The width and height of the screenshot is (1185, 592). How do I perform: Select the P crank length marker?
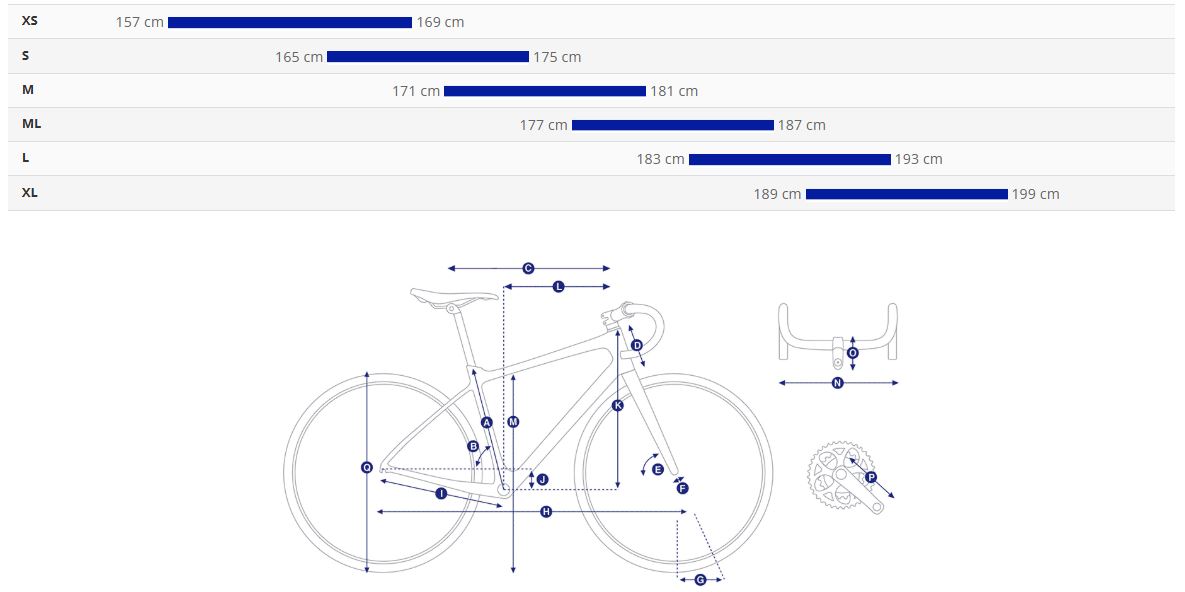[x=871, y=477]
